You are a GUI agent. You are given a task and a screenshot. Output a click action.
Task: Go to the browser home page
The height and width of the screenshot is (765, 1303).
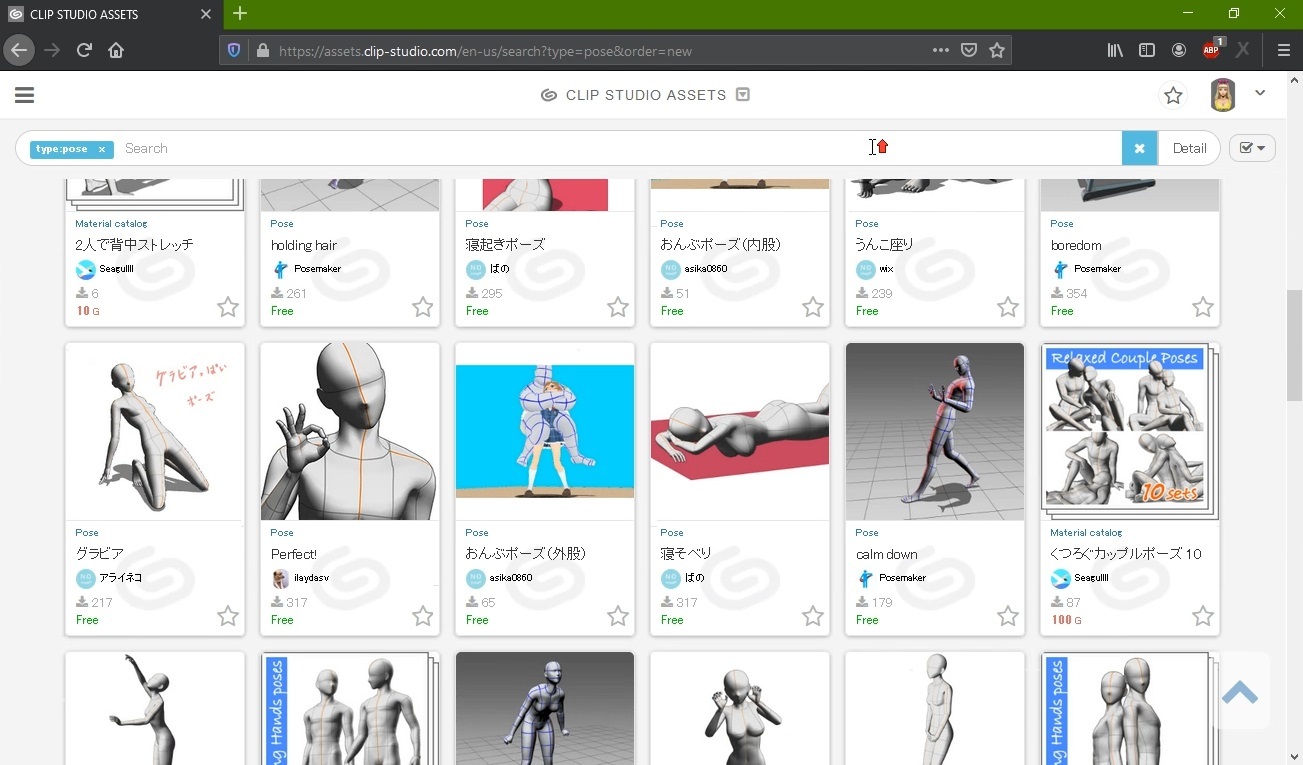pyautogui.click(x=116, y=50)
